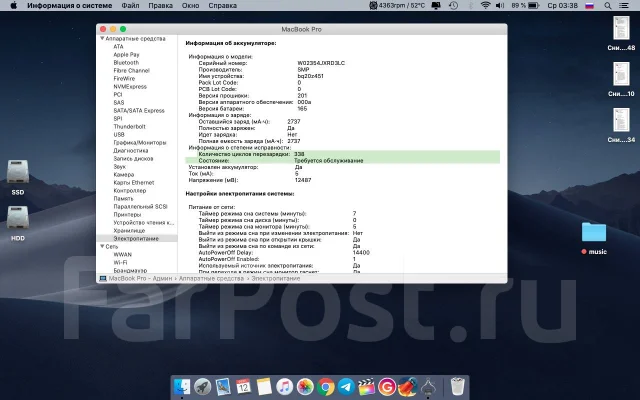Image resolution: width=640 pixels, height=400 pixels.
Task: Open Информация о системе app menu
Action: [x=69, y=5]
